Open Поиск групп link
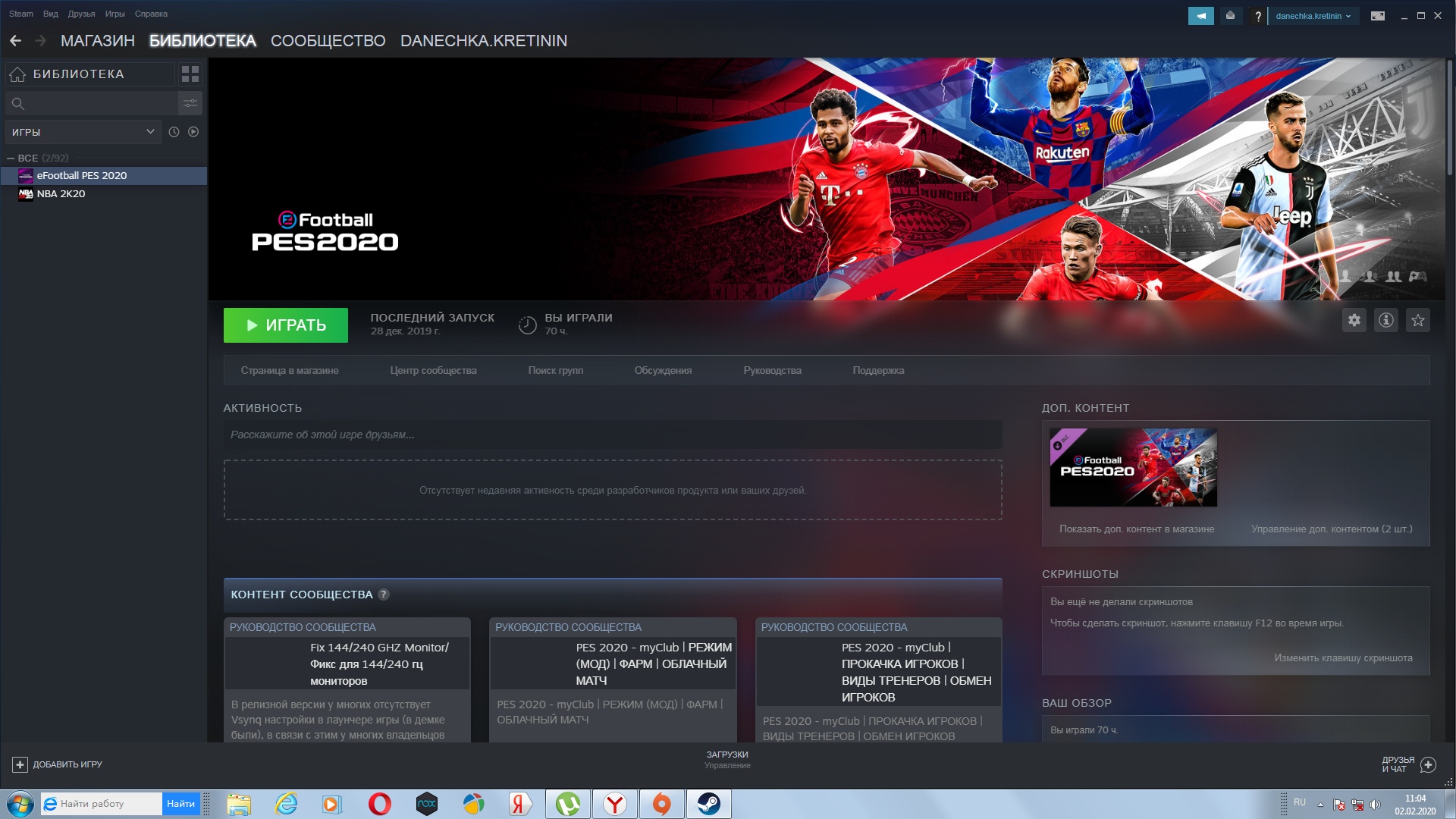1456x819 pixels. coord(556,371)
